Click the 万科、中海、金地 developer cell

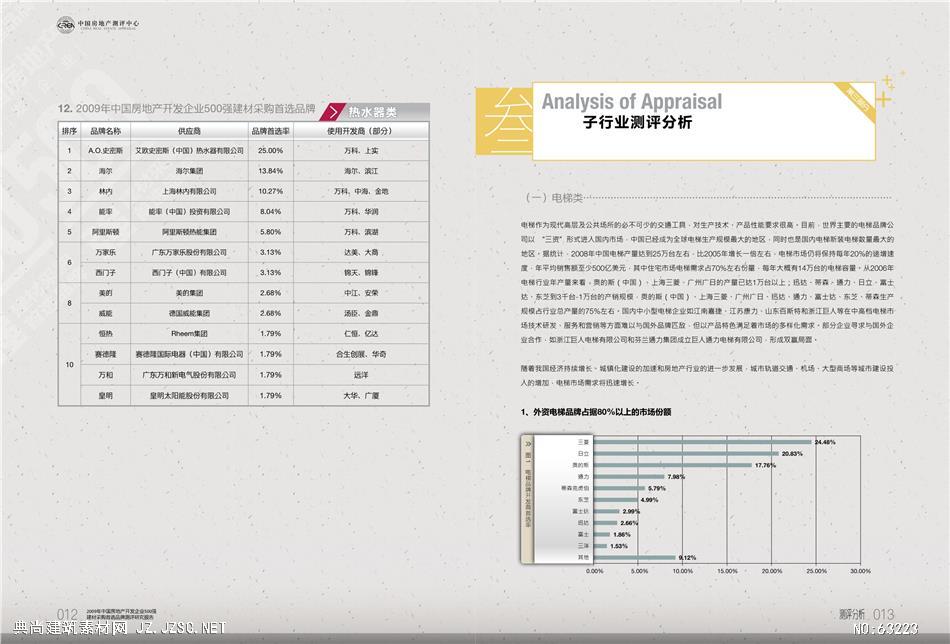[x=361, y=191]
